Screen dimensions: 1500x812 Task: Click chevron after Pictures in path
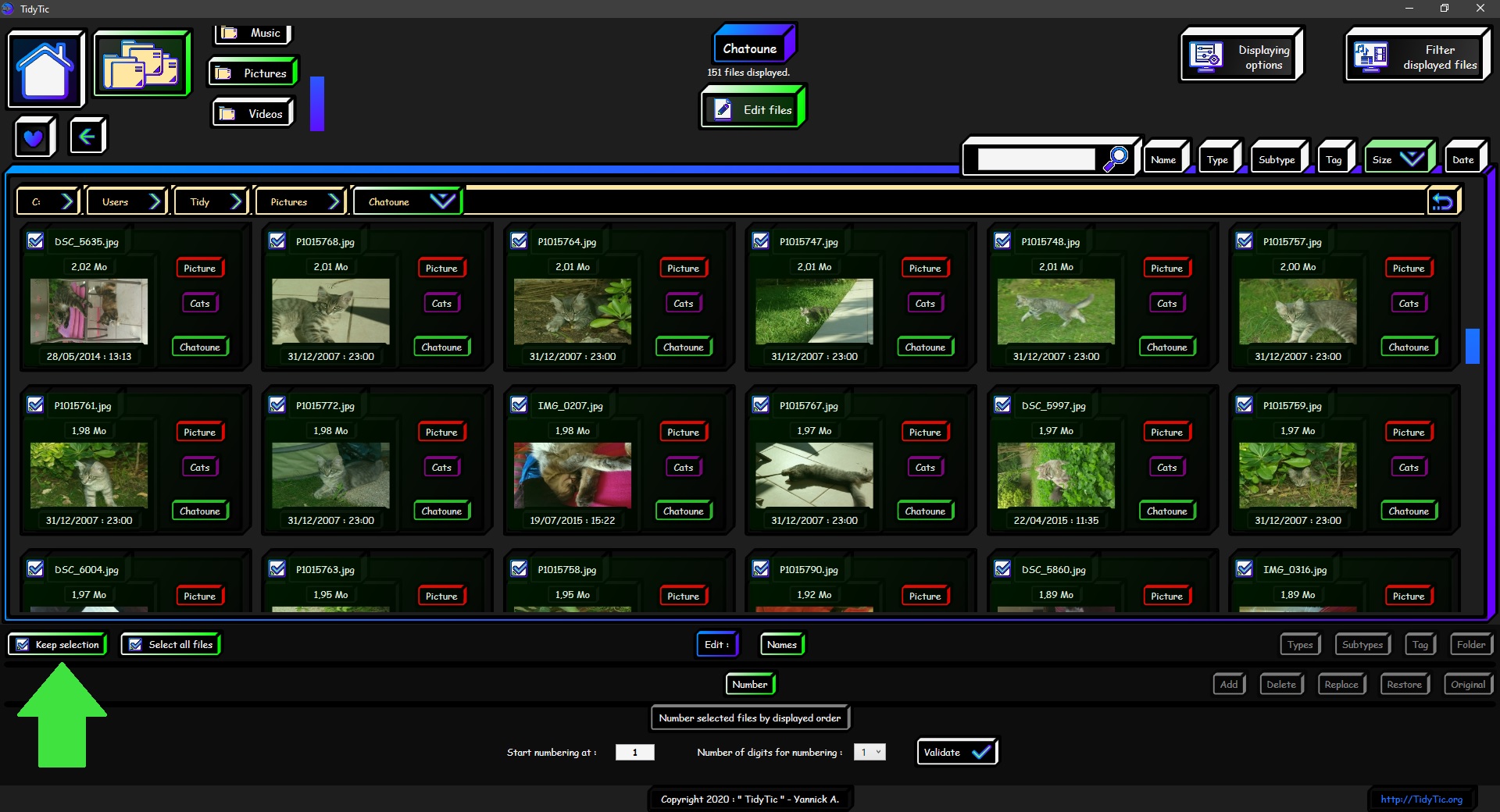334,201
